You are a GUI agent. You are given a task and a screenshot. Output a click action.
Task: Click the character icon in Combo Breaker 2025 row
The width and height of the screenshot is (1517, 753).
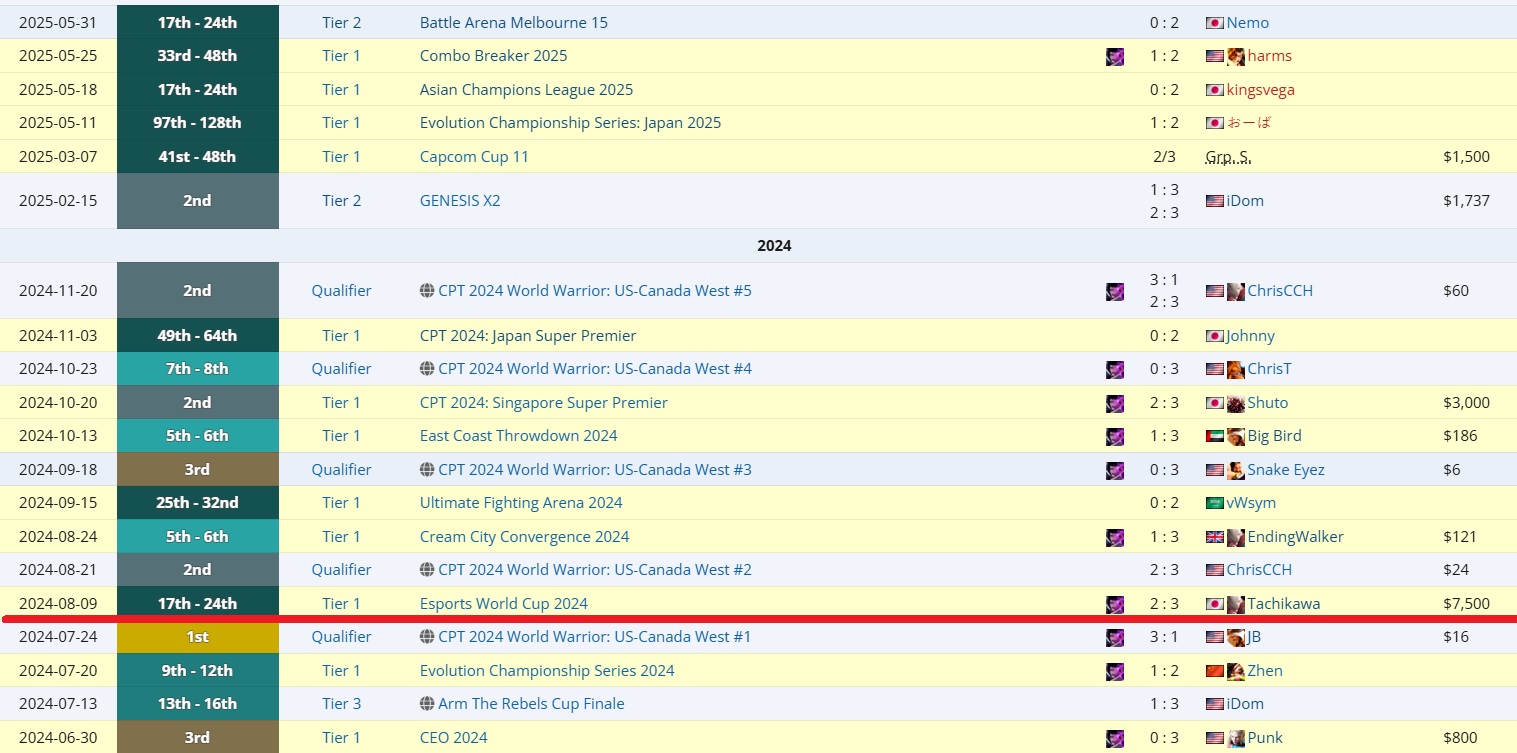(x=1115, y=57)
